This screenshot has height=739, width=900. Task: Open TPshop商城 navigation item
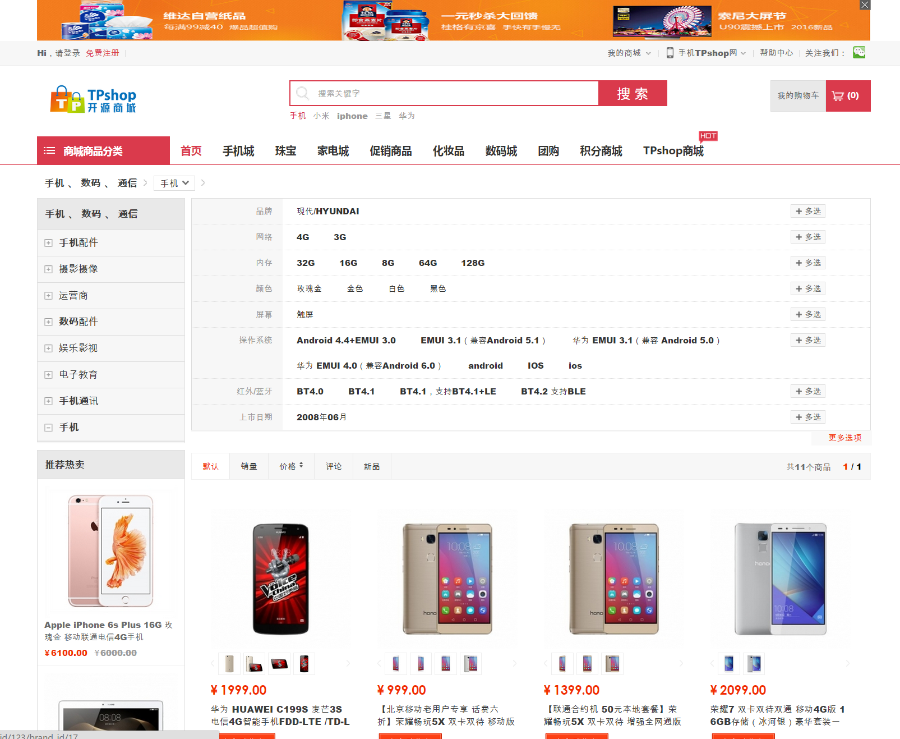click(673, 151)
